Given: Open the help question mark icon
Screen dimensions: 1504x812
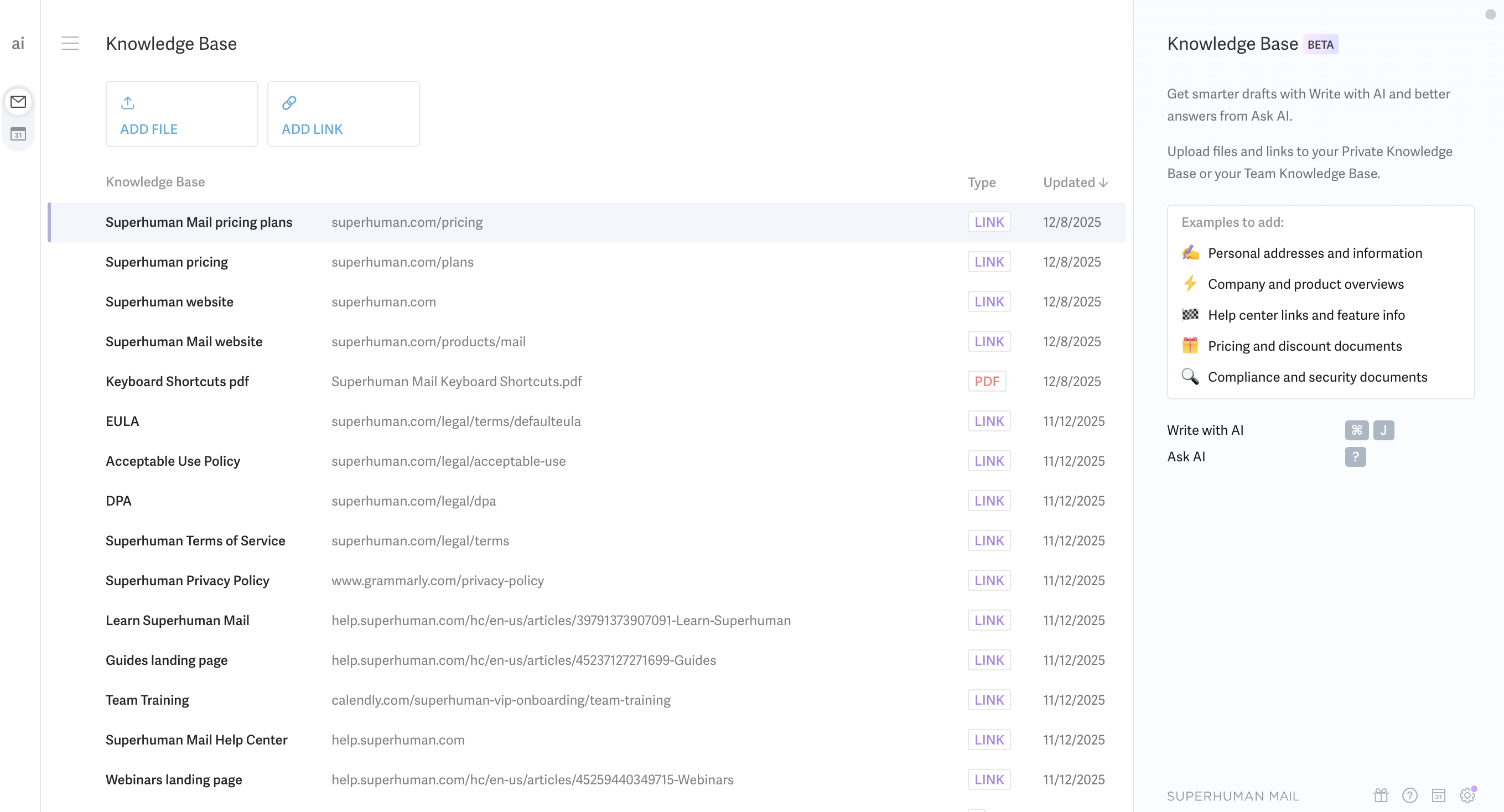Looking at the screenshot, I should coord(1409,795).
